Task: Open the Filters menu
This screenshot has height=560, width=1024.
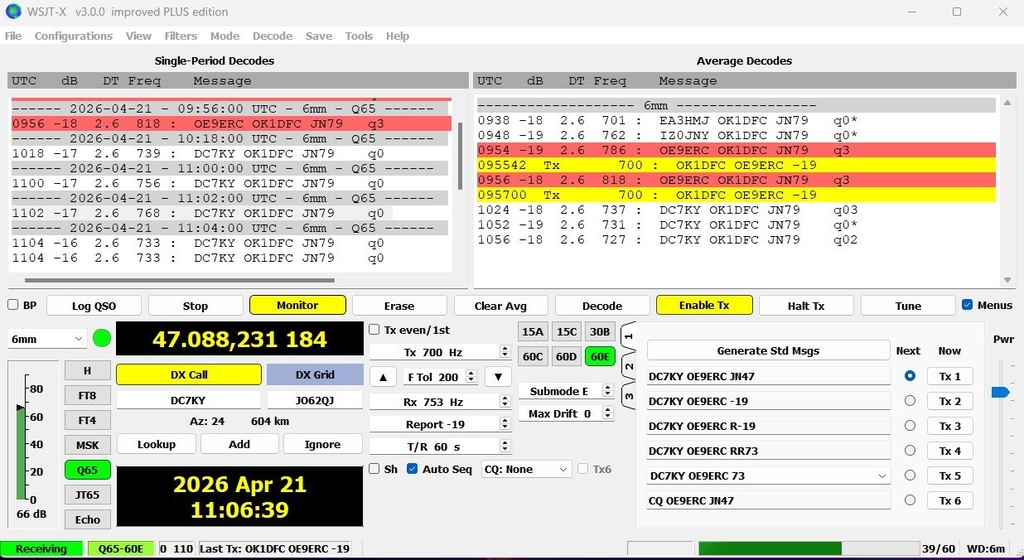Action: 180,36
